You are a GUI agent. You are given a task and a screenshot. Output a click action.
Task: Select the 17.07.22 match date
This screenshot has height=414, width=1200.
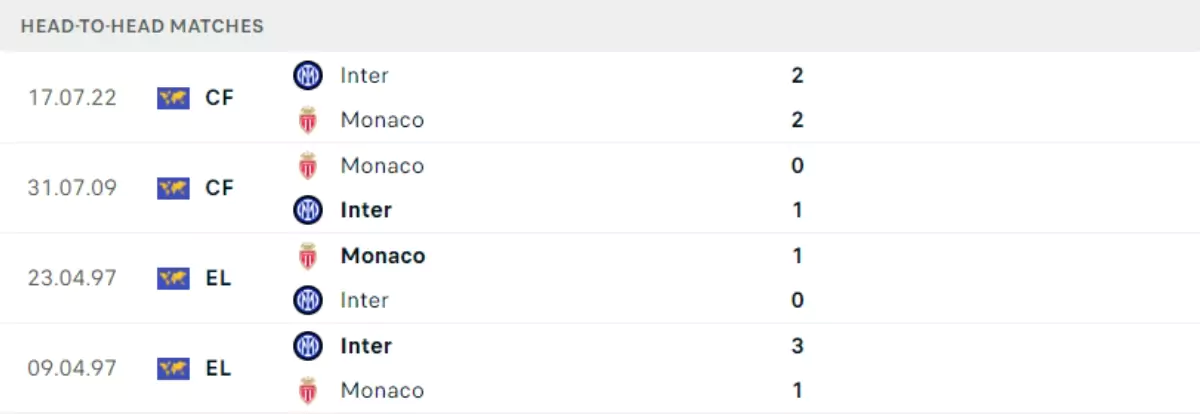pyautogui.click(x=73, y=98)
